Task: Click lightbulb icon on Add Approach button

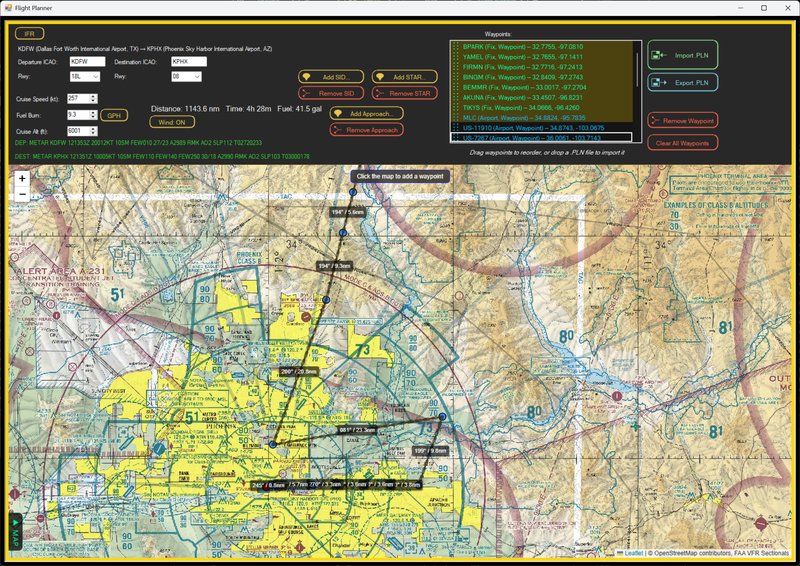Action: coord(338,113)
